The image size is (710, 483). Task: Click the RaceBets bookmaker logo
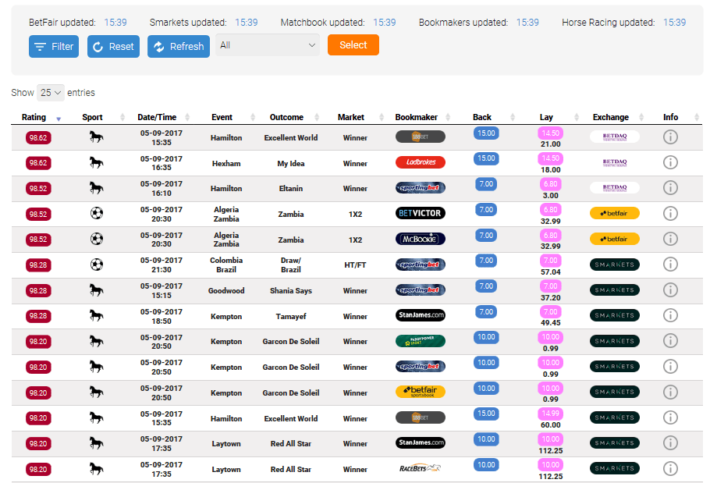(420, 468)
